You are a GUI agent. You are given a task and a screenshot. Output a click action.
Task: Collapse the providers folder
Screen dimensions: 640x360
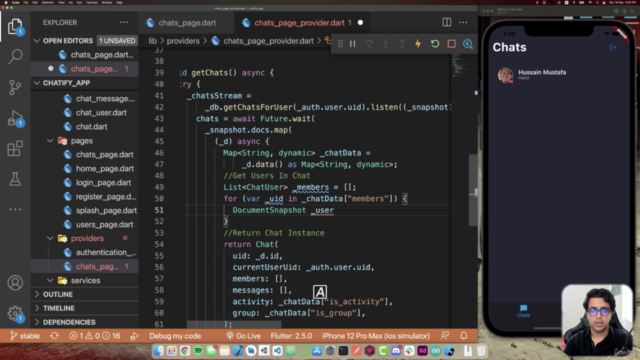50,238
